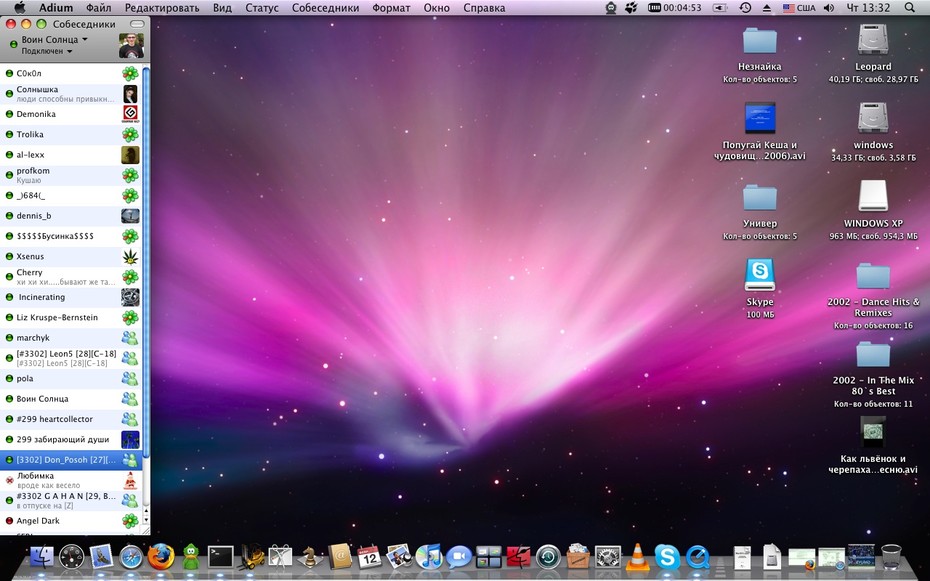Open the Собеседники menu
This screenshot has height=581, width=930.
coord(325,8)
